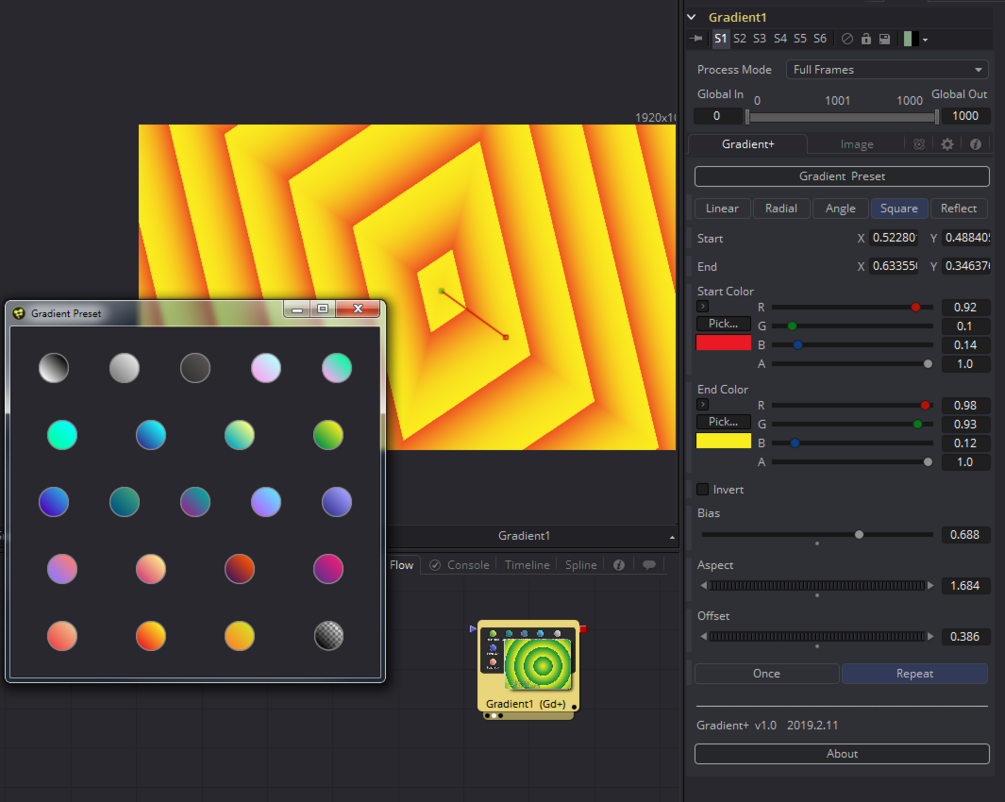1005x802 pixels.
Task: Select the Reflect gradient type
Action: 959,208
